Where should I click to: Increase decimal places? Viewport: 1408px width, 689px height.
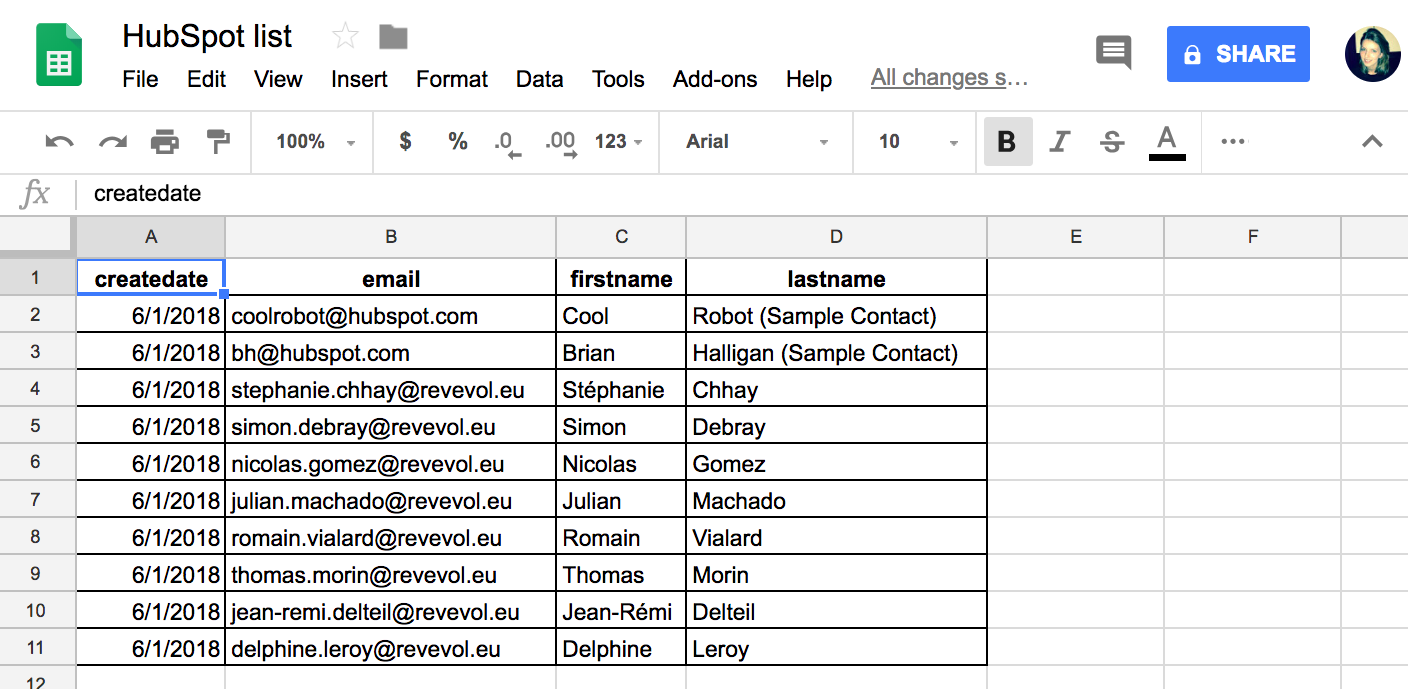pyautogui.click(x=561, y=143)
